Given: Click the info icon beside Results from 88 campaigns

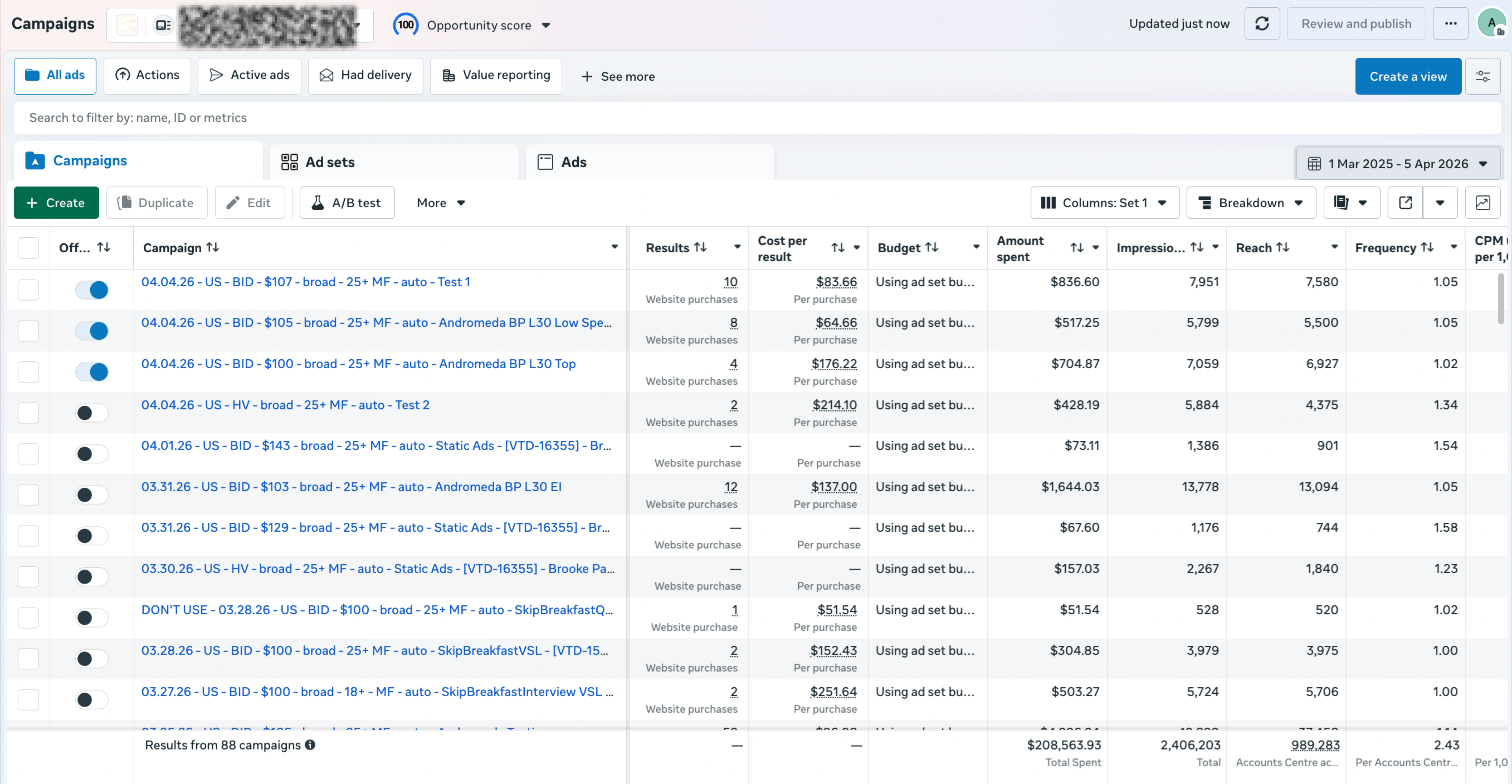Looking at the screenshot, I should (x=310, y=745).
